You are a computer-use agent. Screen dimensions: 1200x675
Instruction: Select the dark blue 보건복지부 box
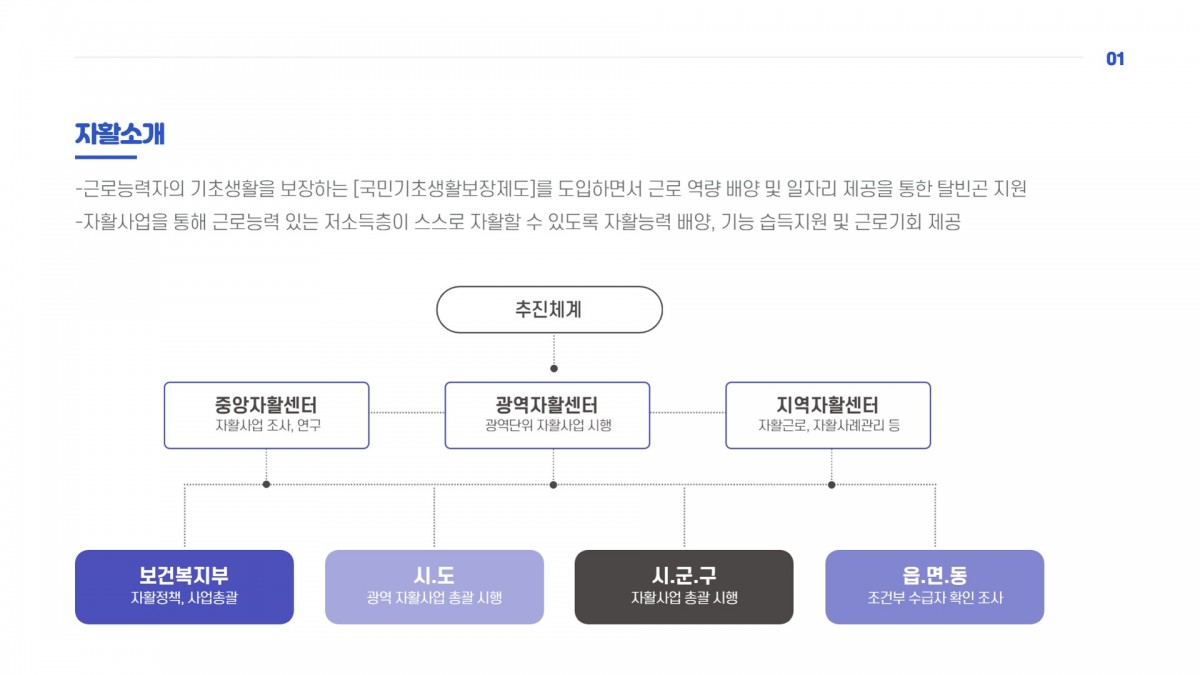click(184, 587)
